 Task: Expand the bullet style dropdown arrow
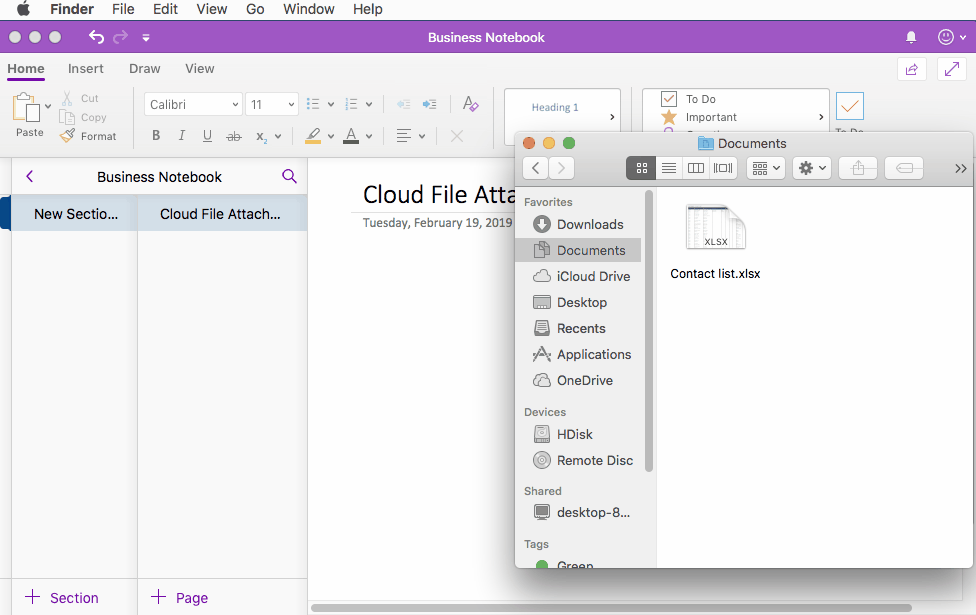tap(331, 104)
